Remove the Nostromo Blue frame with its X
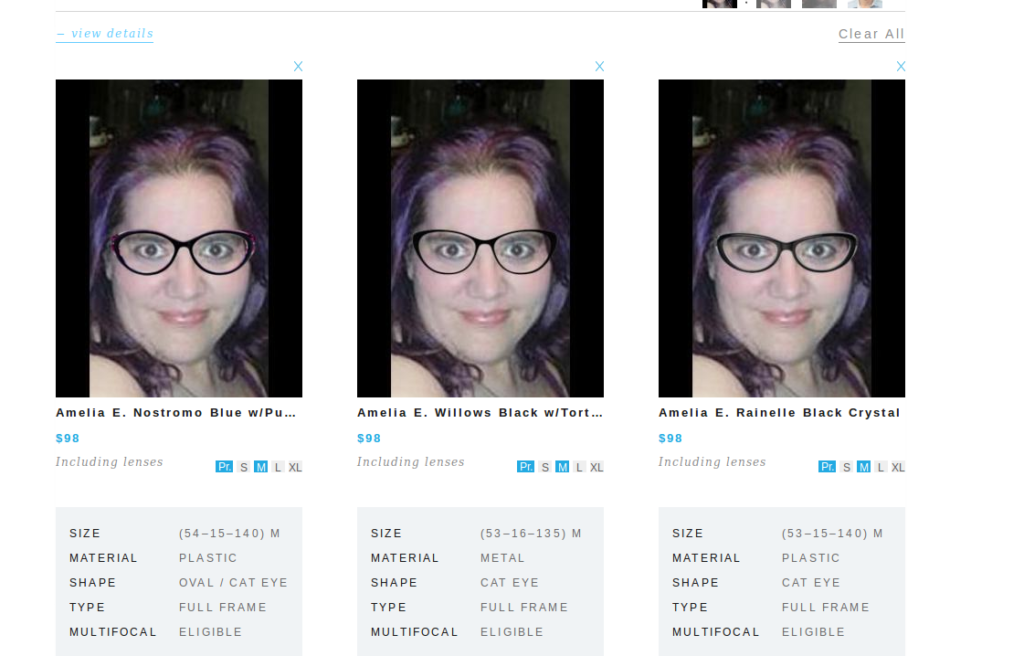Screen dimensions: 1024x656 click(298, 66)
